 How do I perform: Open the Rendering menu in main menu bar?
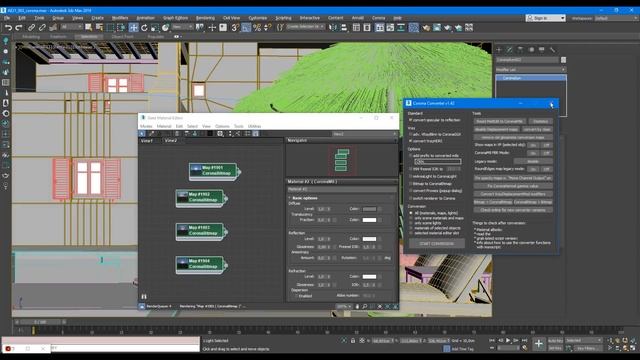pyautogui.click(x=205, y=18)
